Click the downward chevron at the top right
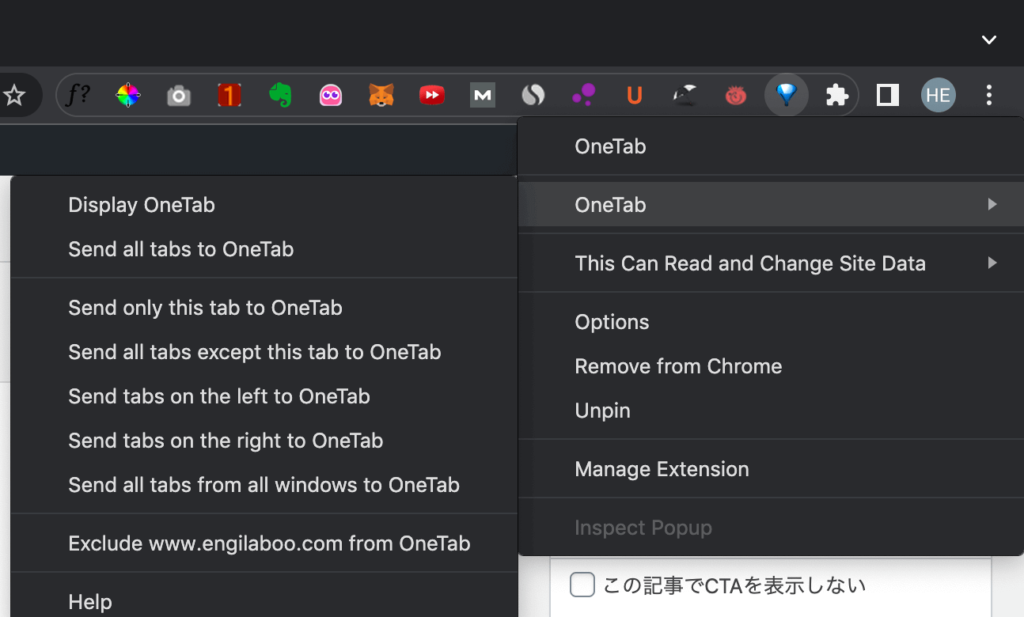1024x617 pixels. coord(988,40)
